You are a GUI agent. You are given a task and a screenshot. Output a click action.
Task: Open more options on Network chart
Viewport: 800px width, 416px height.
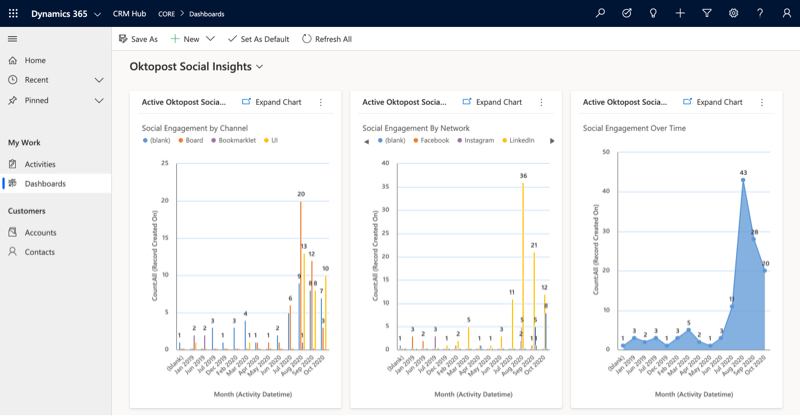point(541,103)
